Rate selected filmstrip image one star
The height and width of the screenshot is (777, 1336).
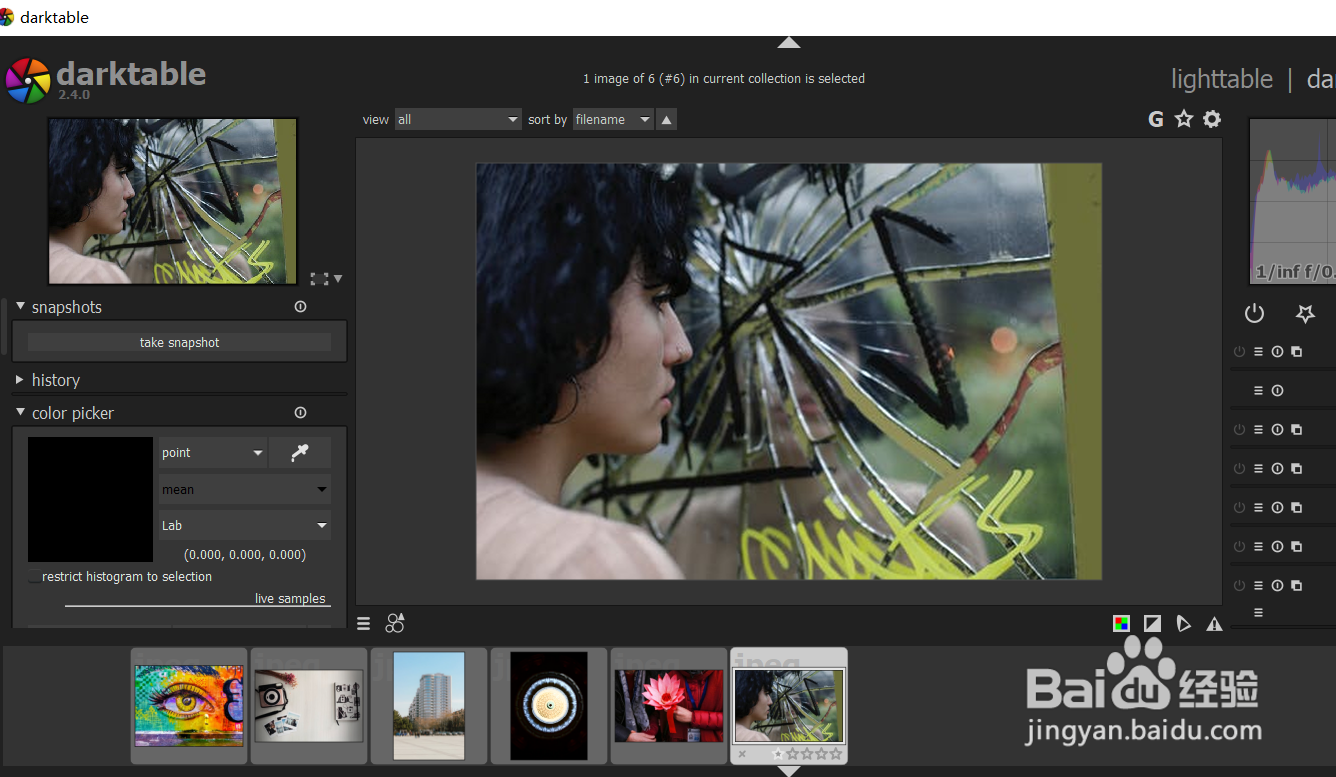[779, 754]
